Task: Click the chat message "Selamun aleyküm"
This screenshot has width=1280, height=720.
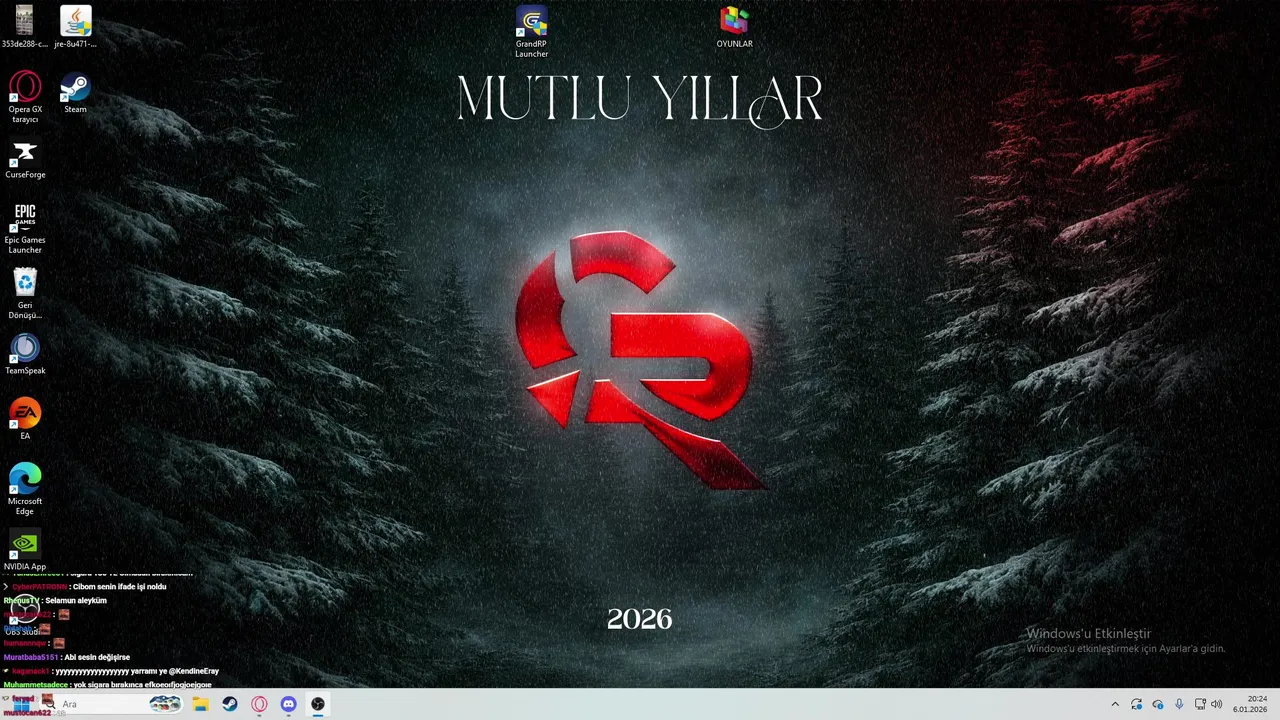Action: tap(76, 600)
